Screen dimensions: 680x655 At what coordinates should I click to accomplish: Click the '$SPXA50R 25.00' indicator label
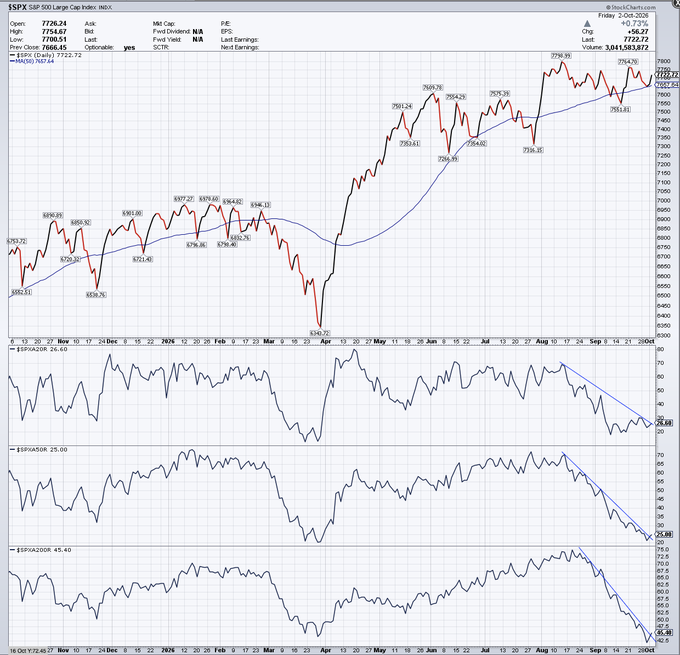coord(38,449)
